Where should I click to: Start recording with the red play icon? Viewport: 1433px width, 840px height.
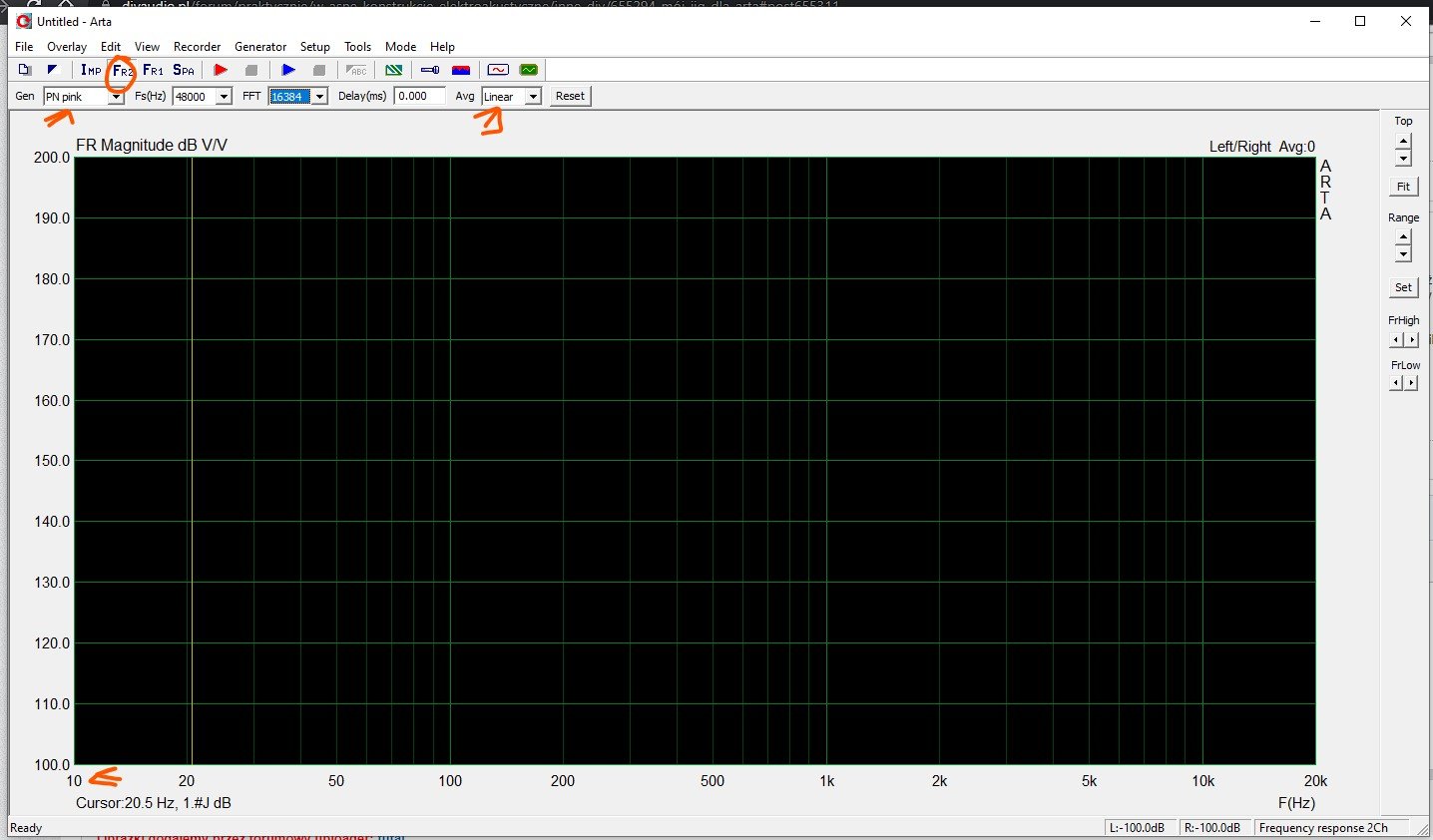pyautogui.click(x=221, y=70)
